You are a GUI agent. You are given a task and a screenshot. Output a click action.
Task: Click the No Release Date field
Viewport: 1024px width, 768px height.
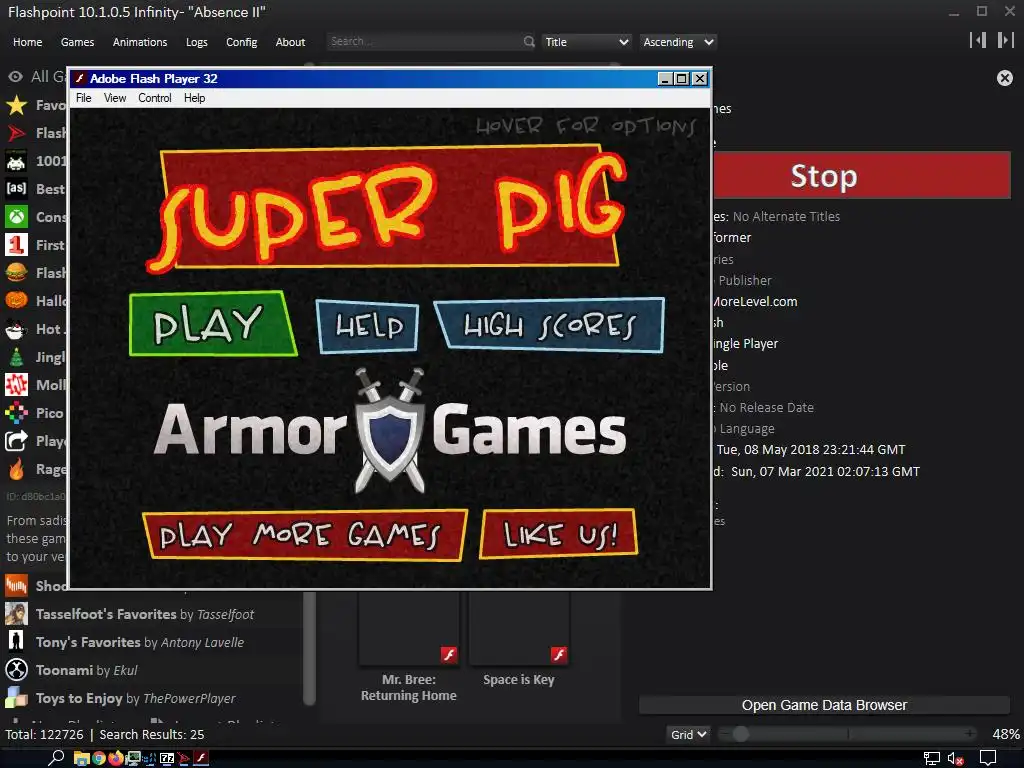pyautogui.click(x=767, y=408)
